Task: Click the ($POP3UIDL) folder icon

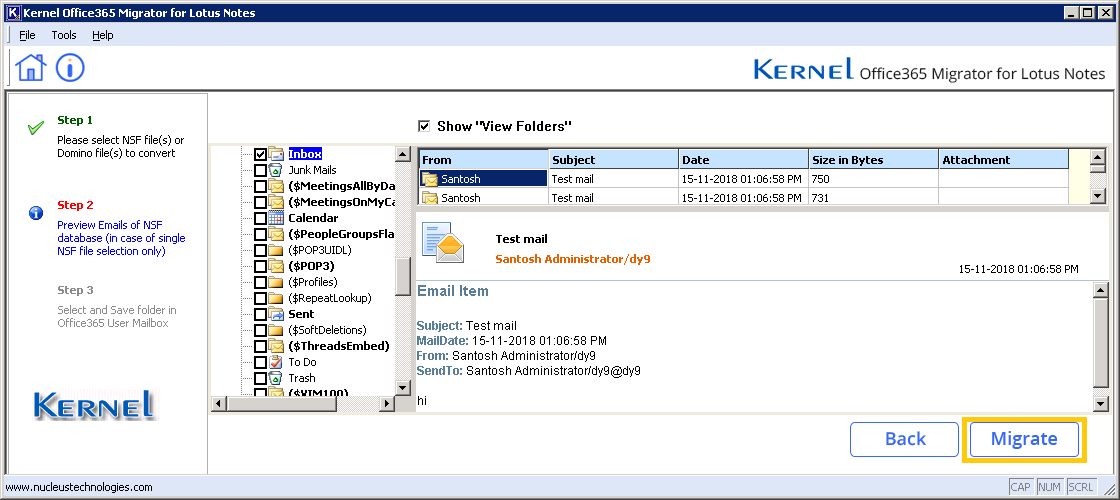Action: tap(276, 250)
